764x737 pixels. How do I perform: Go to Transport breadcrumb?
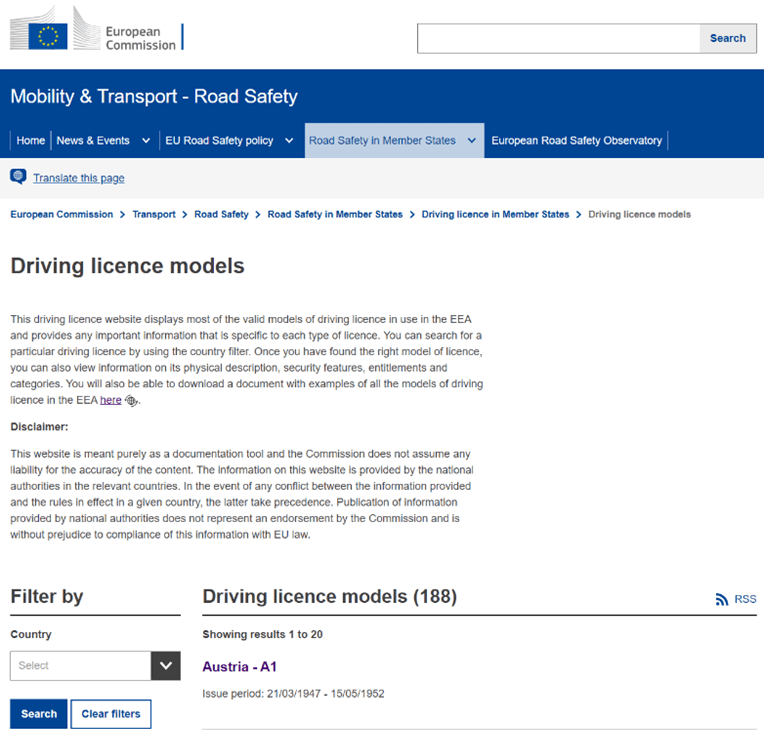point(154,214)
